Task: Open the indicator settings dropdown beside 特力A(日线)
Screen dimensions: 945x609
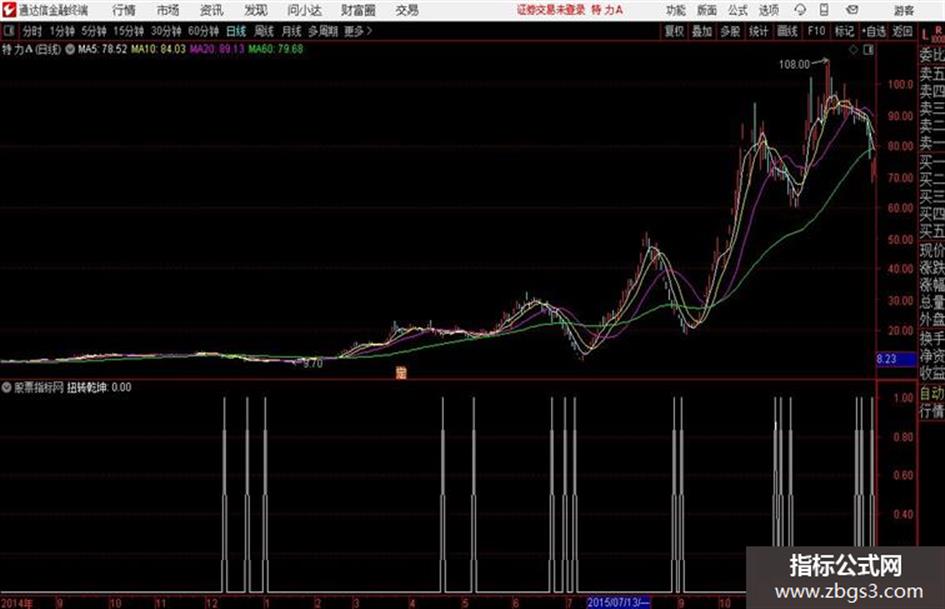Action: 70,49
